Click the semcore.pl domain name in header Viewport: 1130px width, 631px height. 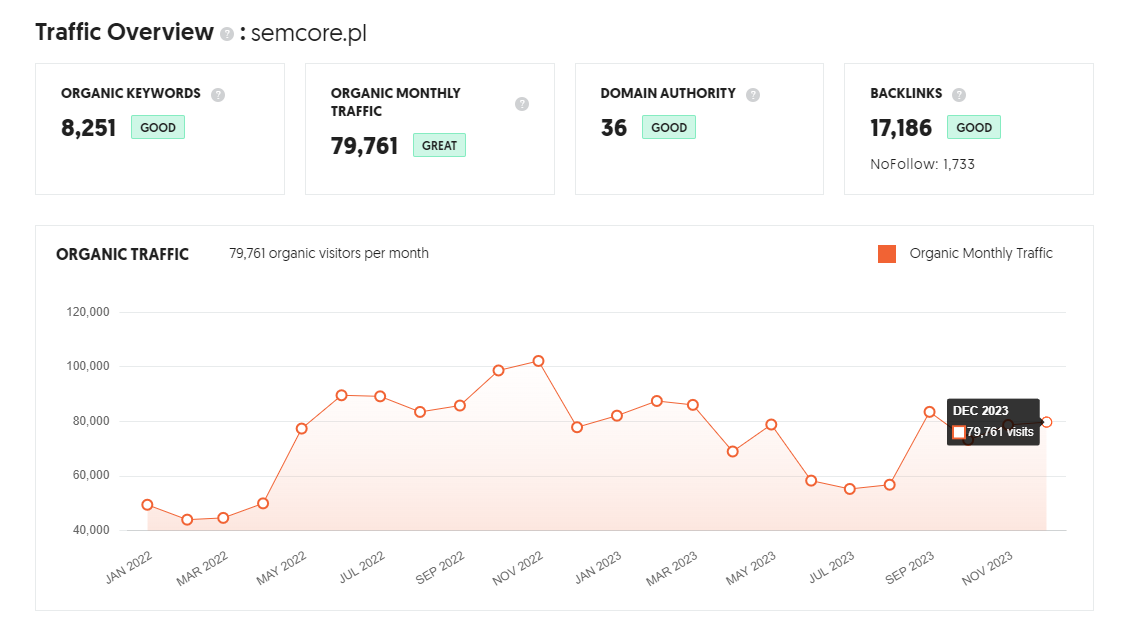308,33
